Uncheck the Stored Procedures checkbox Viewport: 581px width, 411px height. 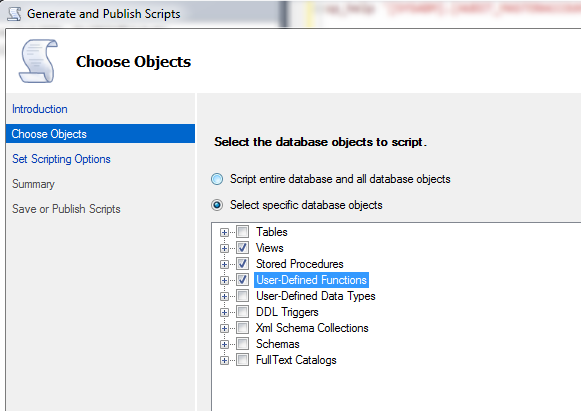(243, 264)
